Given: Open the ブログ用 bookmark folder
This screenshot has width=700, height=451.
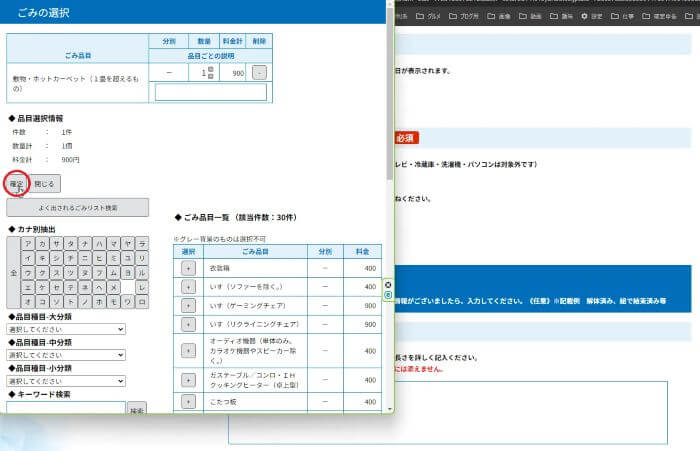Looking at the screenshot, I should (x=464, y=16).
